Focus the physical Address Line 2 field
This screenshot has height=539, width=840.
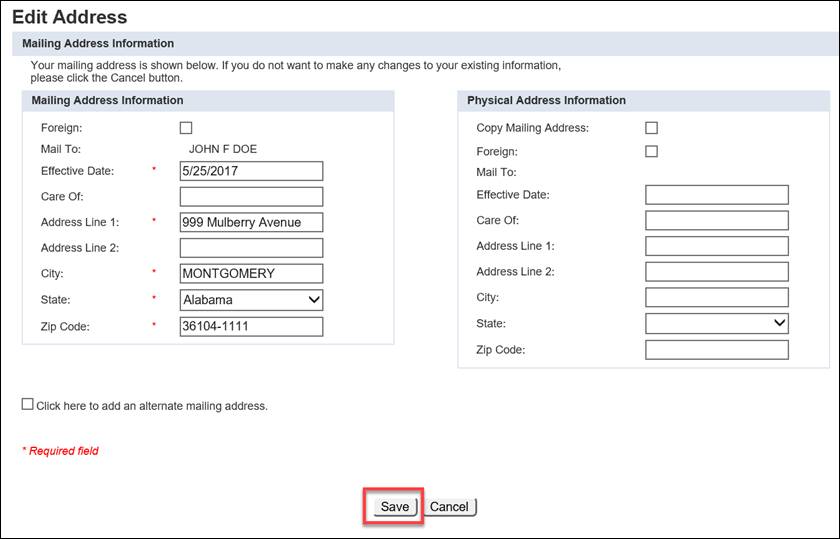coord(717,272)
